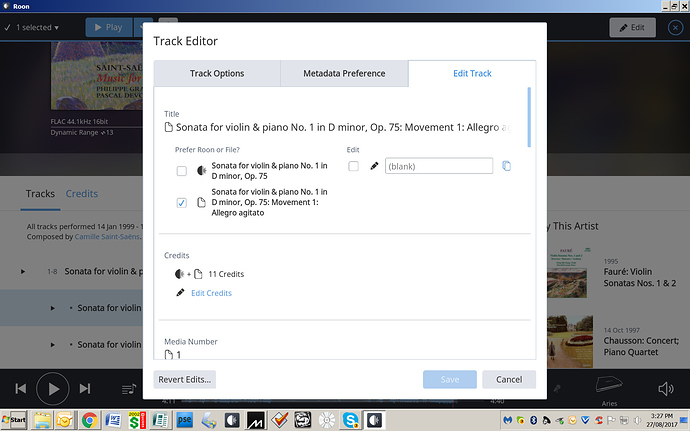Check the Roon title option checkbox
690x431 pixels.
(181, 171)
